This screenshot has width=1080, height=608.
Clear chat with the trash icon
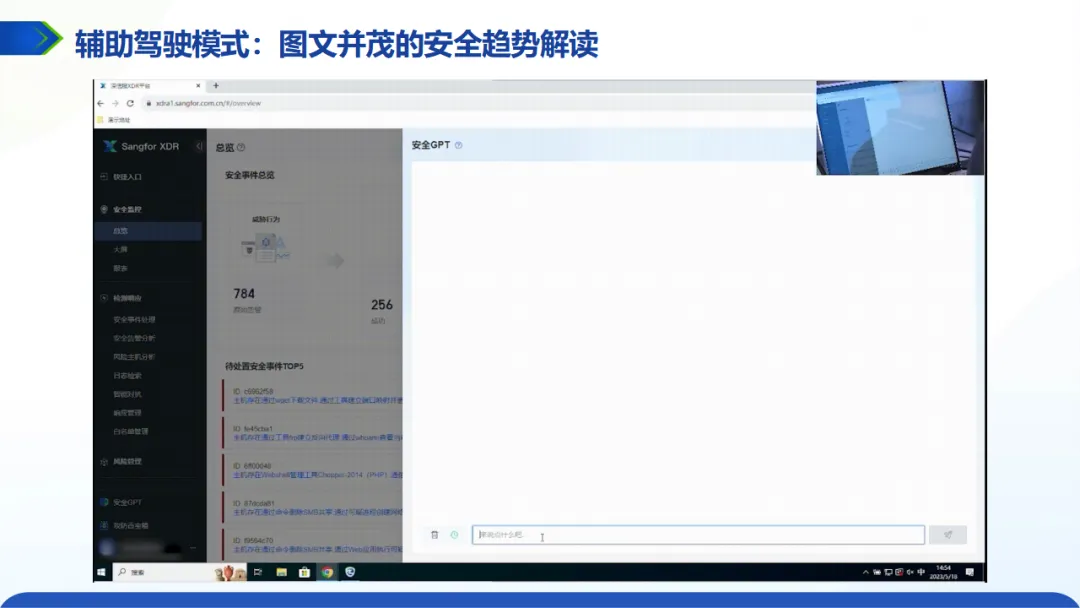click(435, 535)
